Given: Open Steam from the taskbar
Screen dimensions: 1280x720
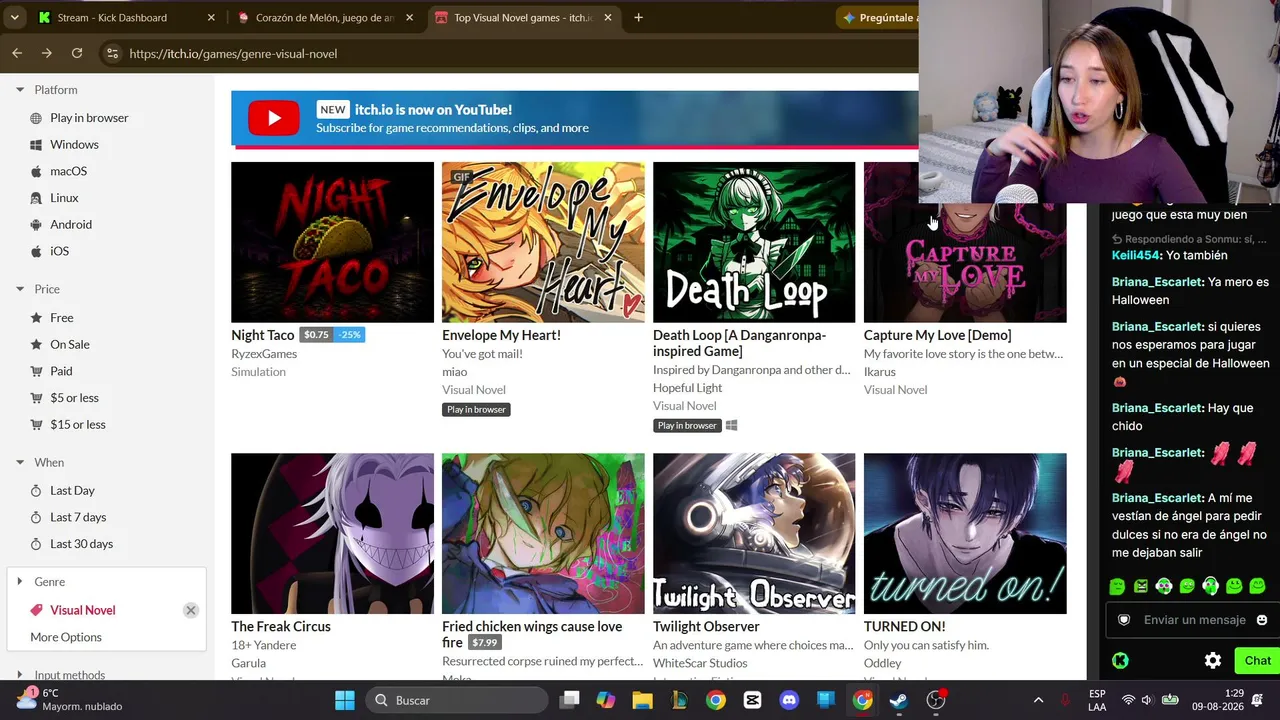Looking at the screenshot, I should pos(899,700).
